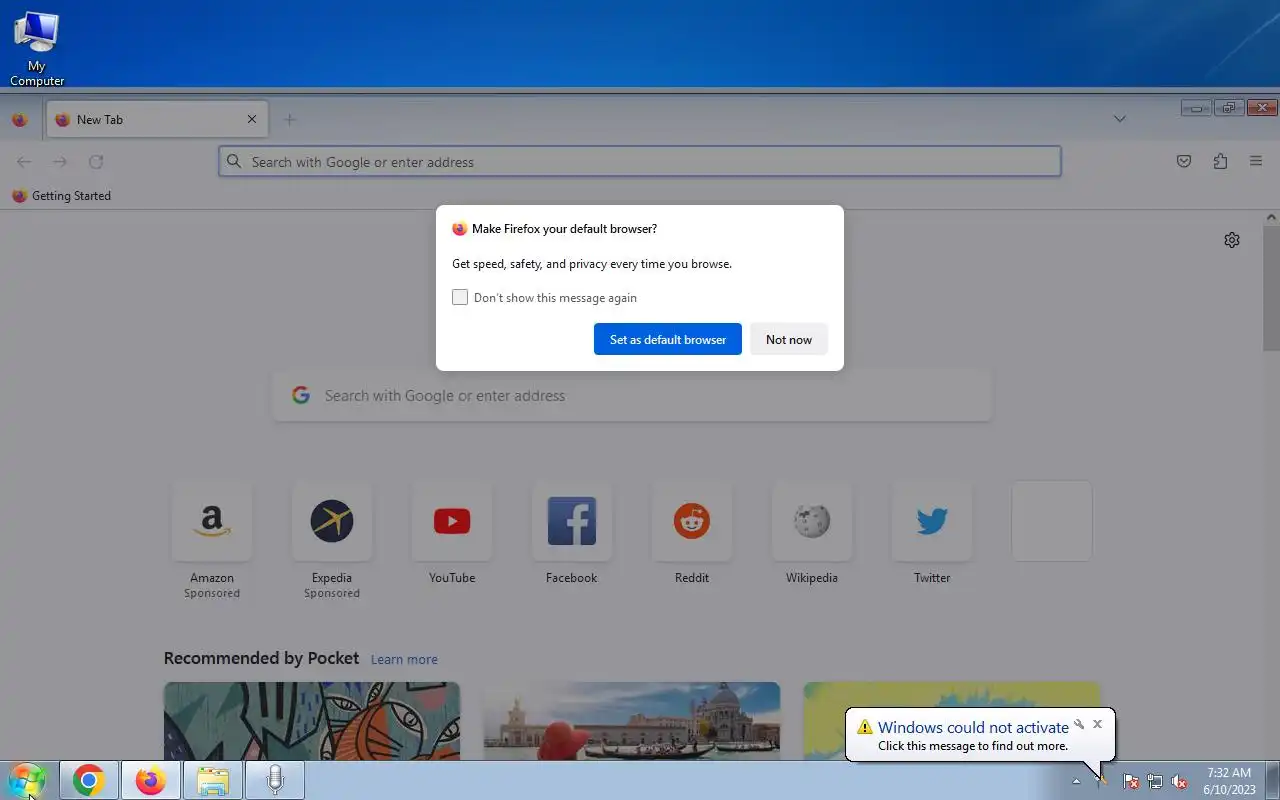Viewport: 1280px width, 800px height.
Task: Click the page's Google search field
Action: point(632,395)
